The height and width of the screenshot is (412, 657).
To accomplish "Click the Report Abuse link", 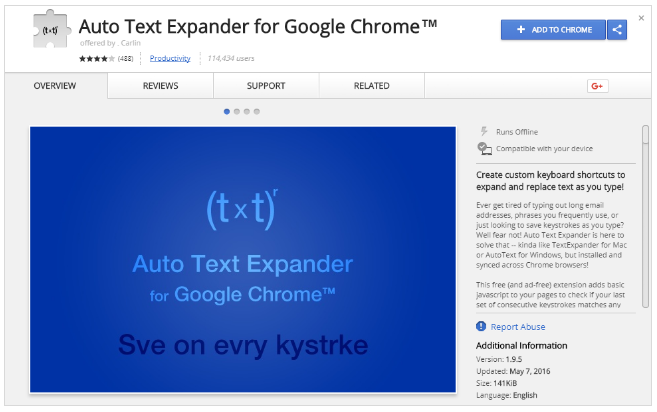I will pos(518,327).
